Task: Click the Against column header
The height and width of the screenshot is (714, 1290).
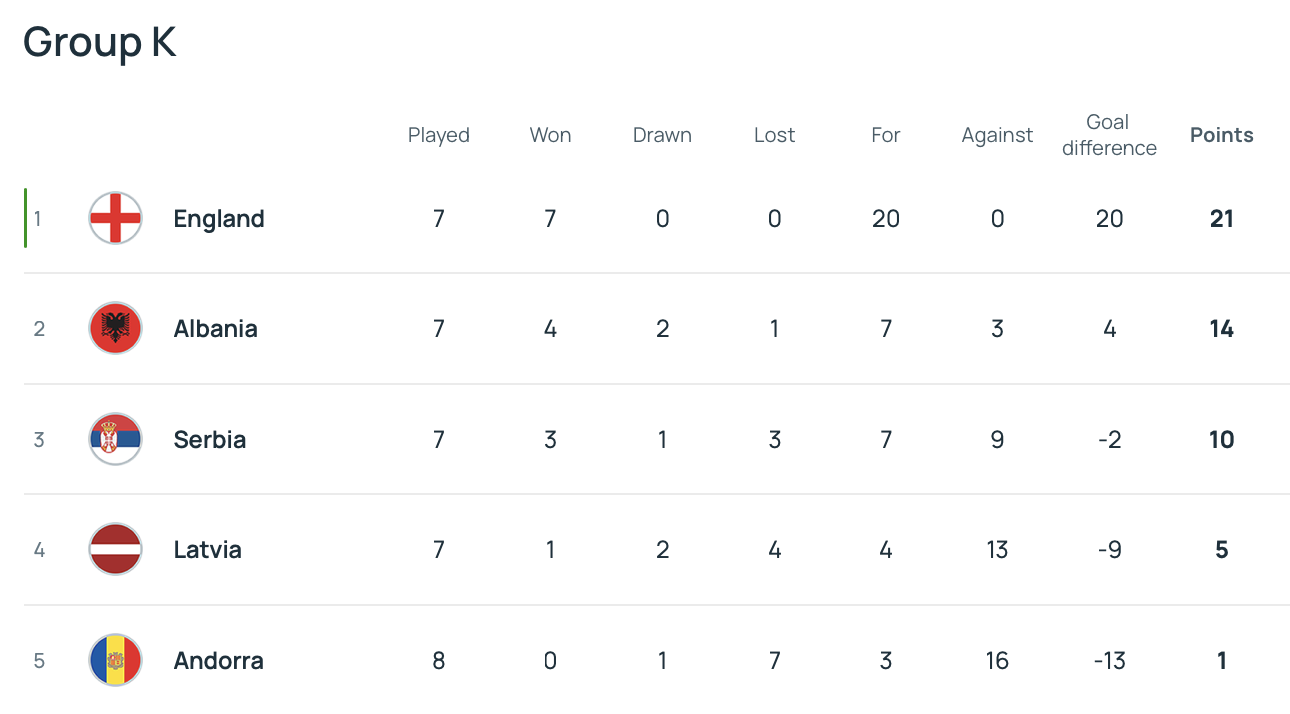Action: (x=997, y=135)
